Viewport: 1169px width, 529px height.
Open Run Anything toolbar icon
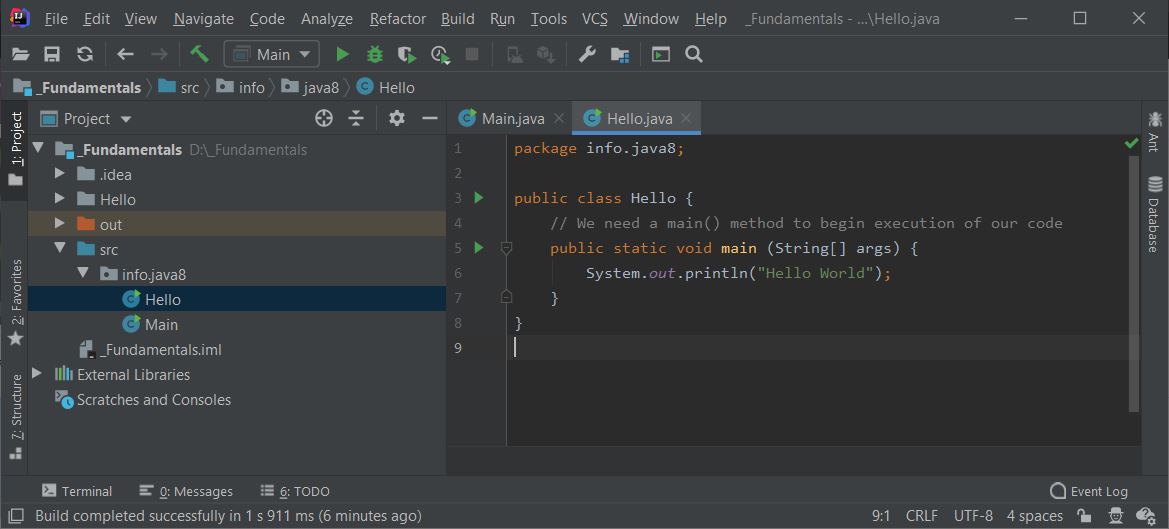(x=661, y=54)
